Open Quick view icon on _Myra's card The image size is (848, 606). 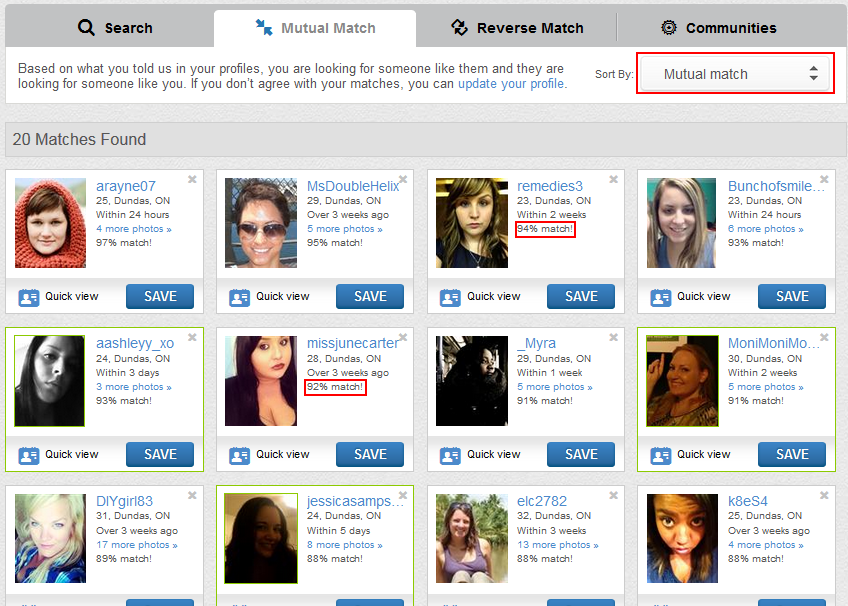coord(450,454)
